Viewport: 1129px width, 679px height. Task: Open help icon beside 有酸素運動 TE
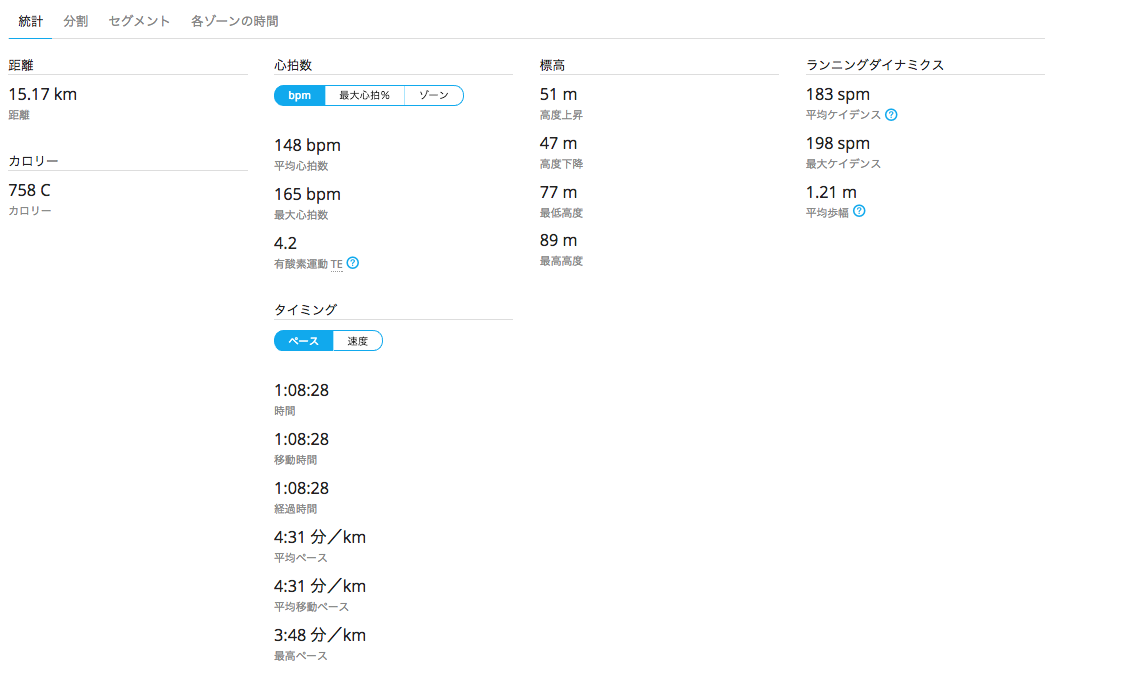pyautogui.click(x=353, y=263)
